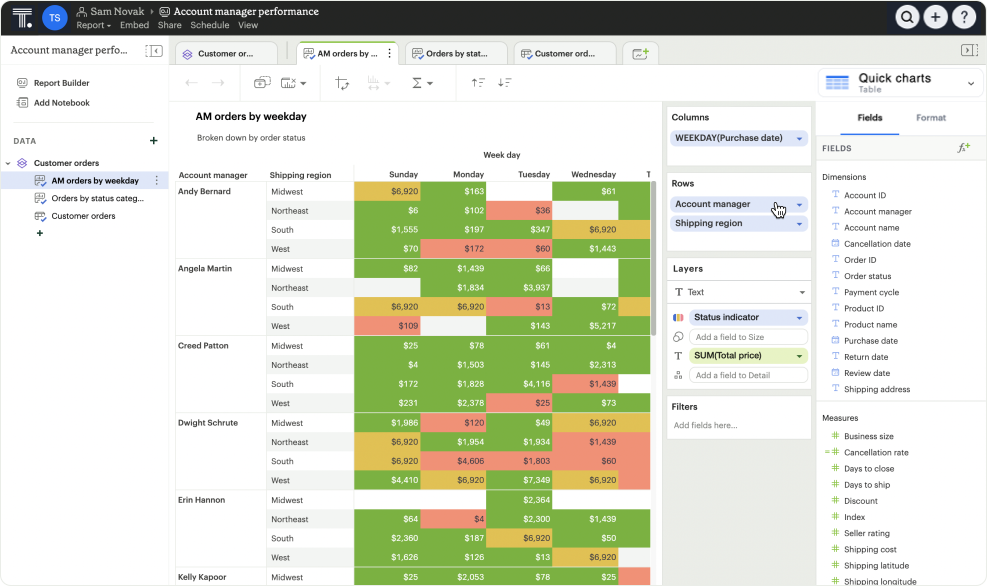987x586 pixels.
Task: Collapse the right fields panel
Action: tap(968, 51)
